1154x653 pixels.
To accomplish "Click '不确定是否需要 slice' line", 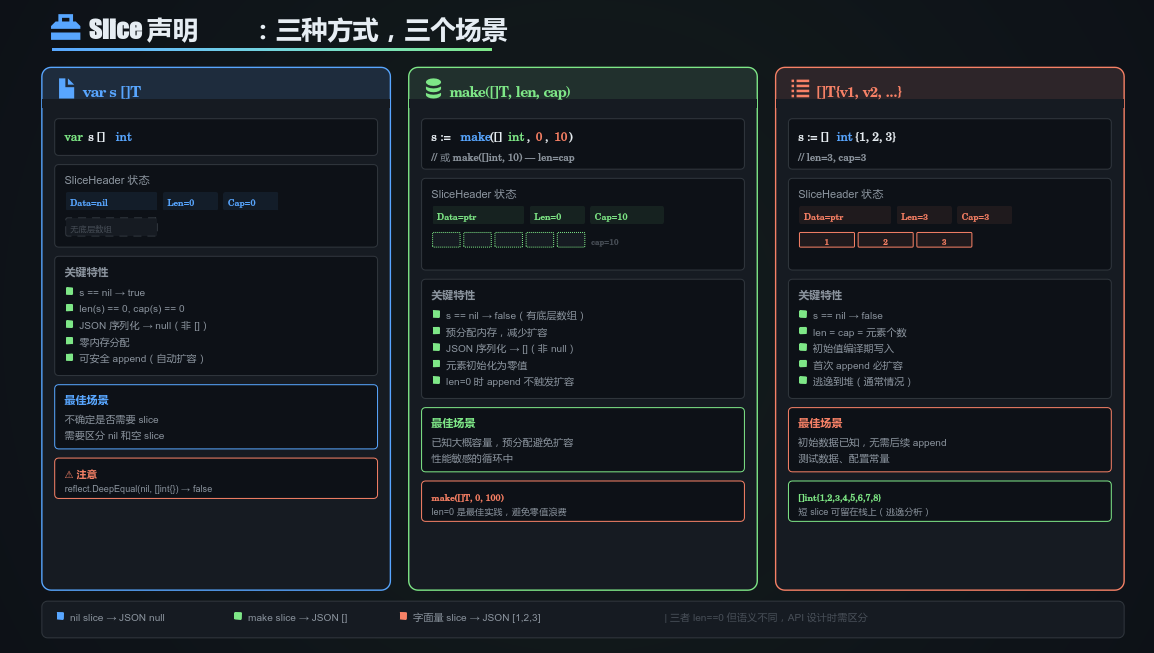I will (111, 420).
